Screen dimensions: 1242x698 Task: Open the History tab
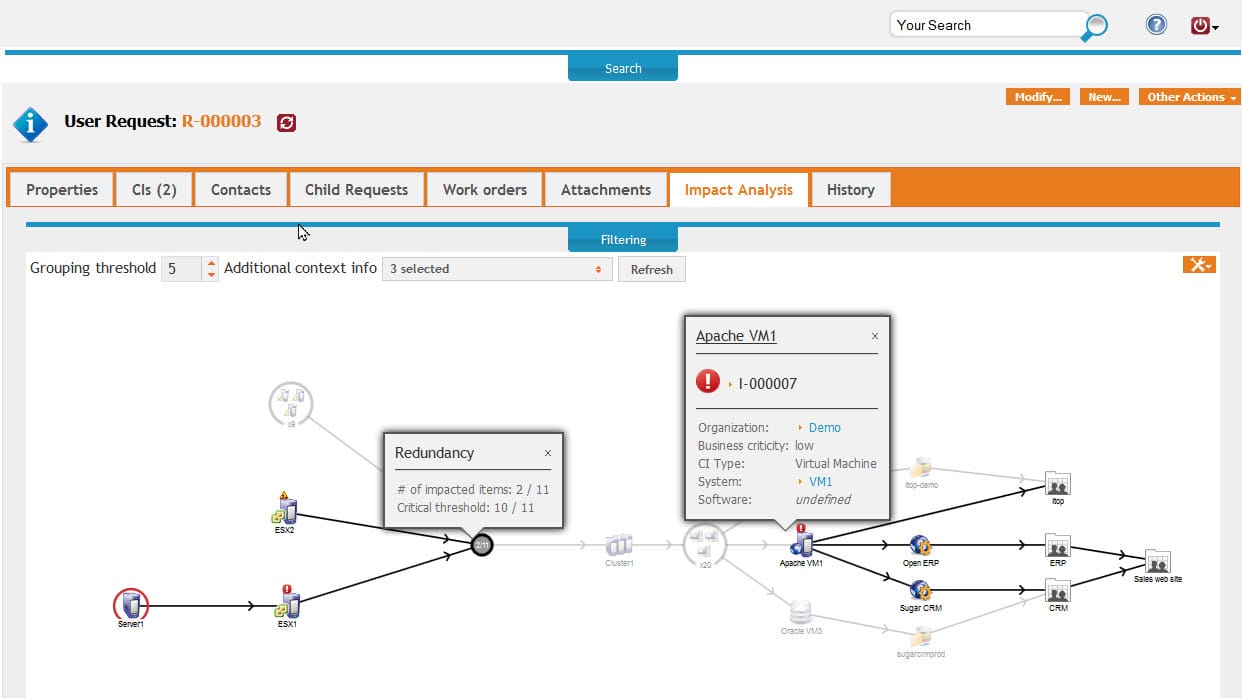(850, 189)
